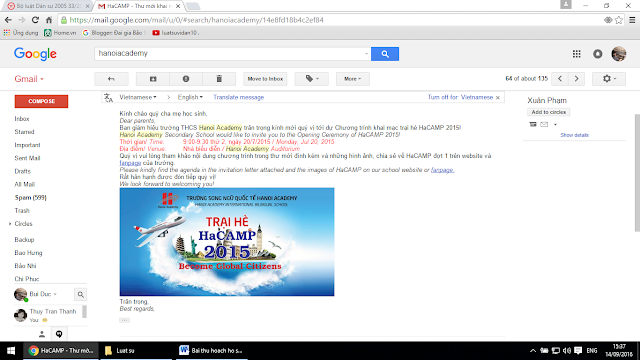640x360 pixels.
Task: Click the email envelope icon for Xuân Phạm
Action: [x=544, y=124]
